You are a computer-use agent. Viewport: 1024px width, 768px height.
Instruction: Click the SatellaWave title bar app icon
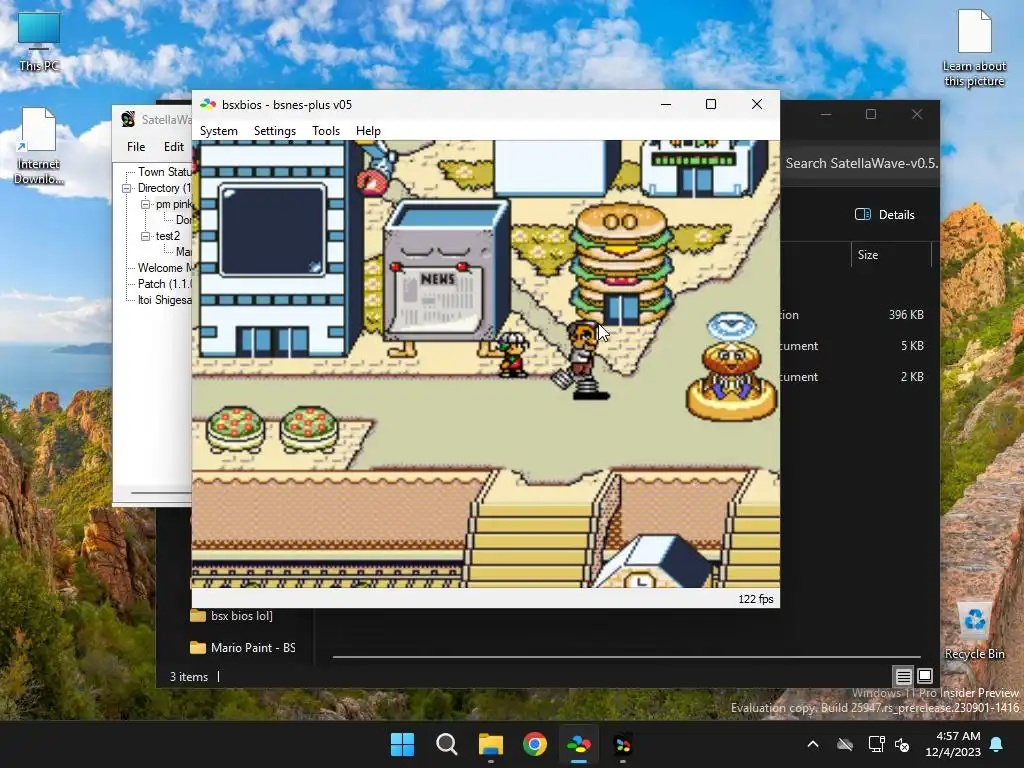(128, 119)
